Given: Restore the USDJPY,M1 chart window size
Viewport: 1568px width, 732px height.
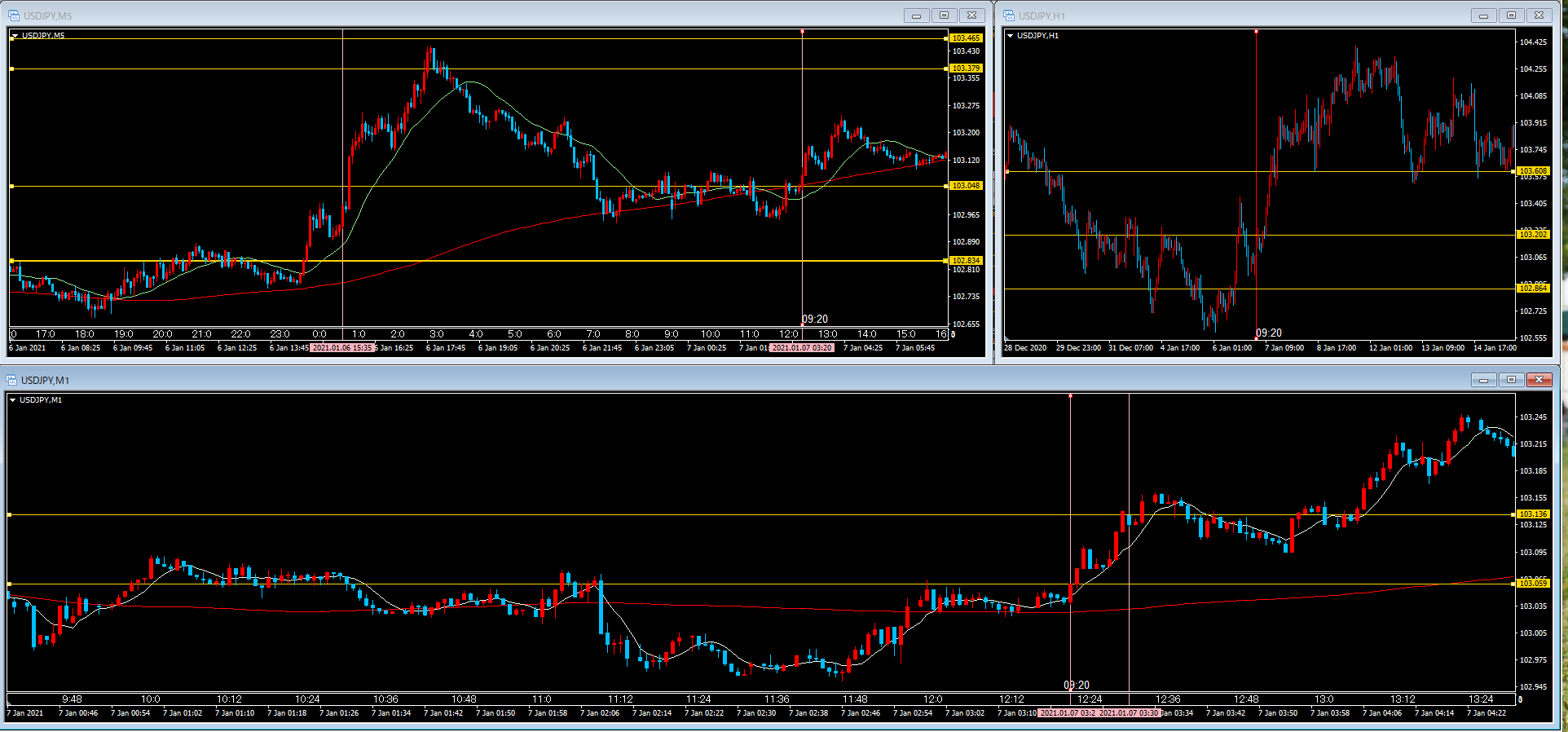Looking at the screenshot, I should click(1511, 380).
